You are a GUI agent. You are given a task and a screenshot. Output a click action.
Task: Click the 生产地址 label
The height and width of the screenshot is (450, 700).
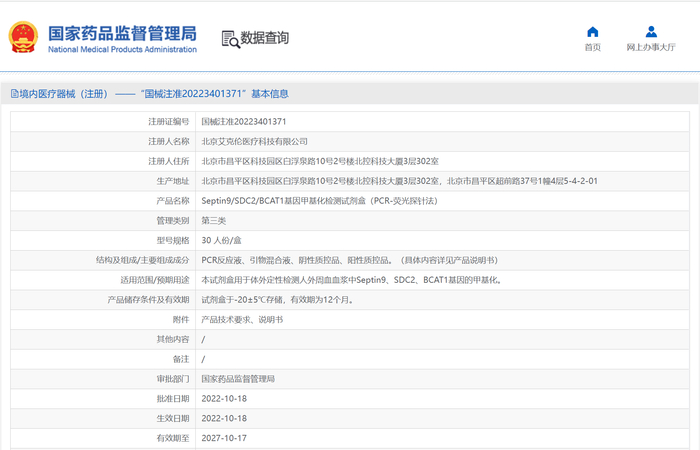173,181
